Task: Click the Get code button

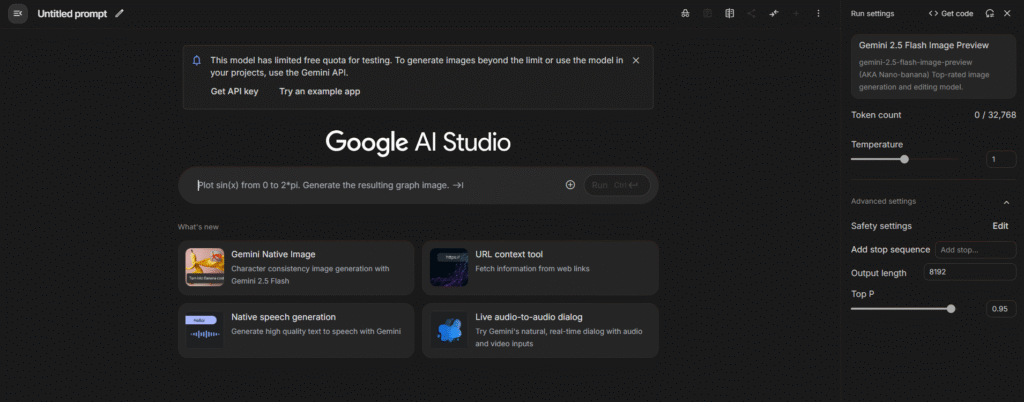Action: 951,13
